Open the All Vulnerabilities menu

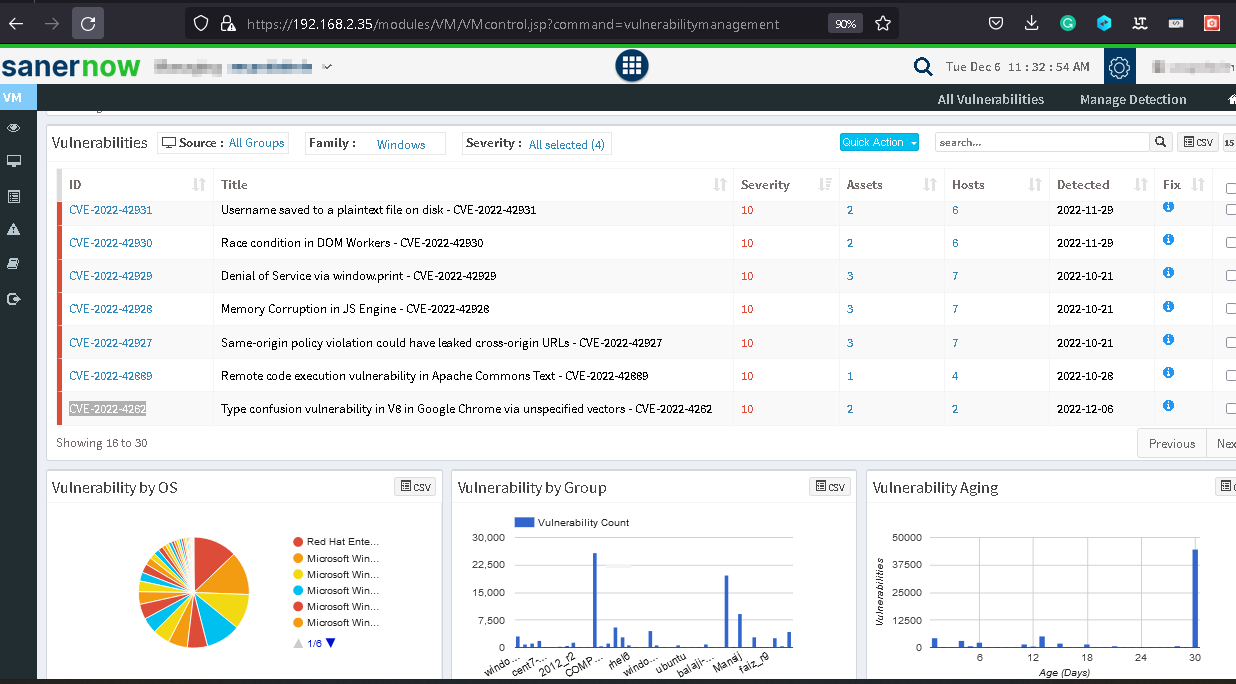tap(990, 99)
